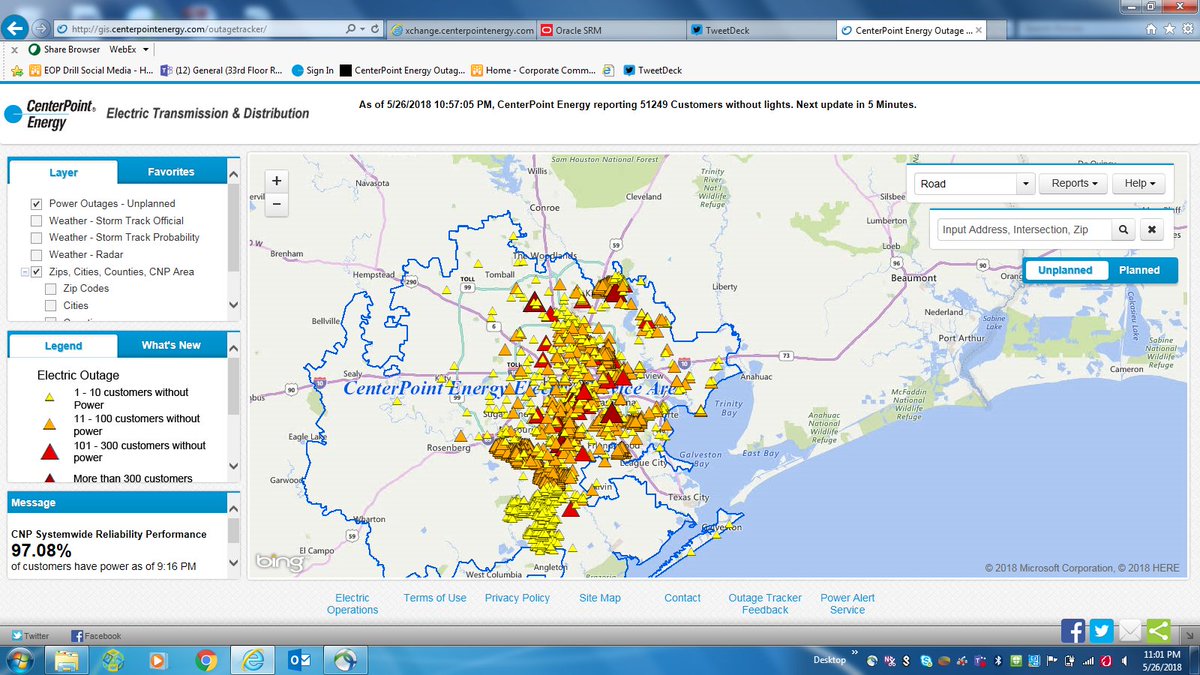This screenshot has height=675, width=1200.
Task: Switch to the TweetDeck browser tab
Action: click(x=760, y=30)
